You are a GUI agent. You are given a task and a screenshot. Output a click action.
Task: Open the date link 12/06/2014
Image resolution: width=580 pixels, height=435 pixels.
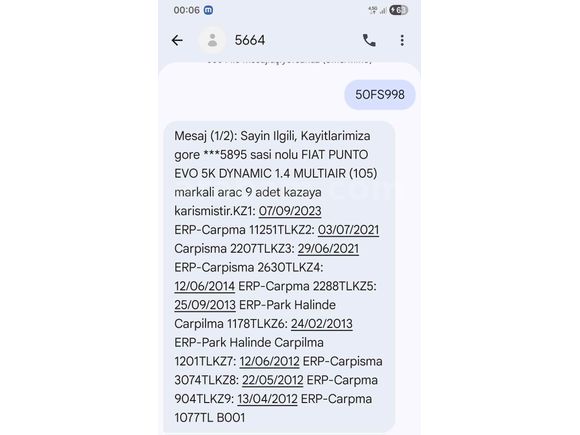(x=205, y=286)
